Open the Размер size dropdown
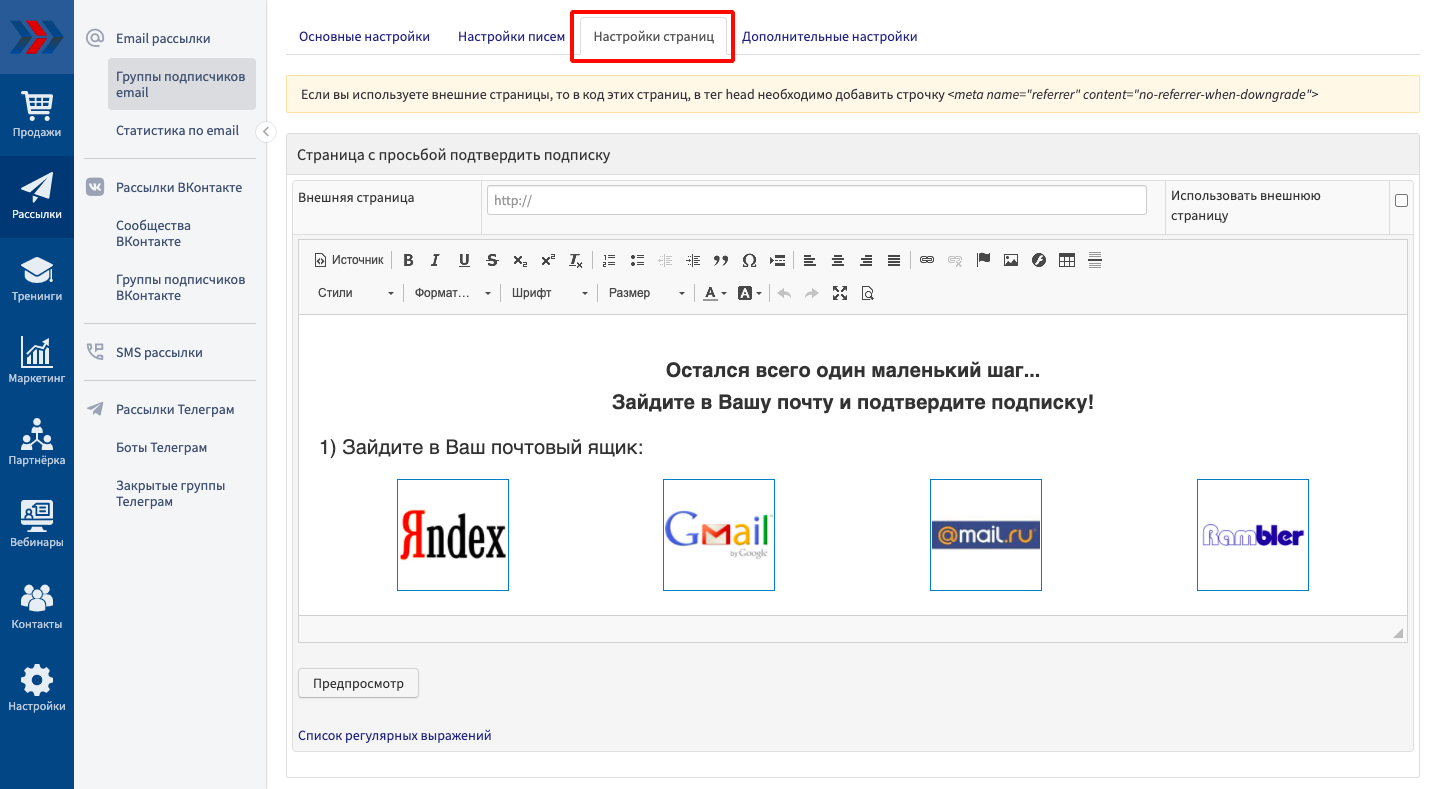Image resolution: width=1440 pixels, height=789 pixels. pyautogui.click(x=646, y=293)
